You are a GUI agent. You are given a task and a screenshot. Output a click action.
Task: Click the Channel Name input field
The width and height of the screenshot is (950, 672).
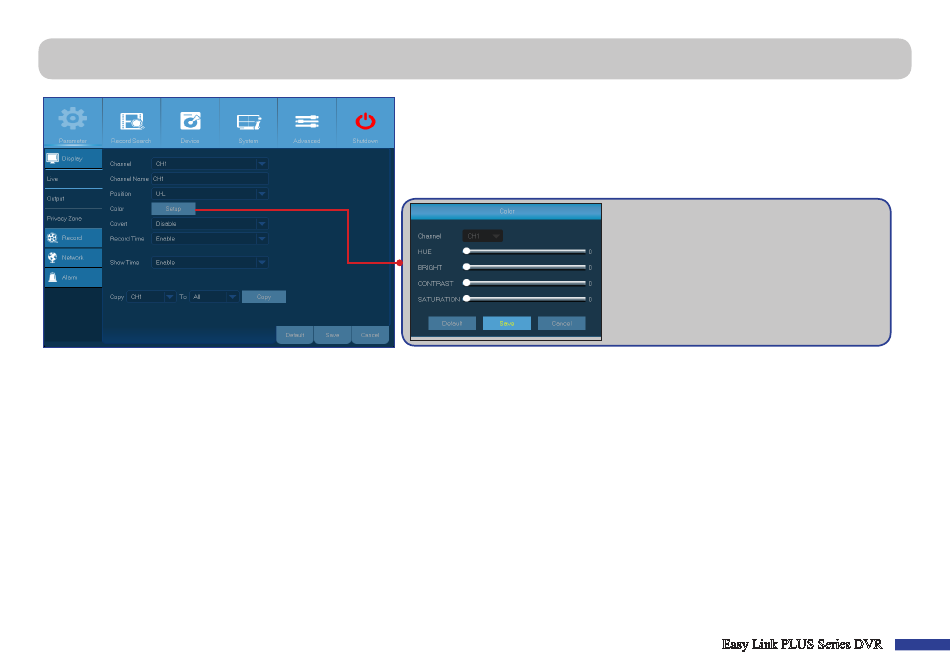210,179
